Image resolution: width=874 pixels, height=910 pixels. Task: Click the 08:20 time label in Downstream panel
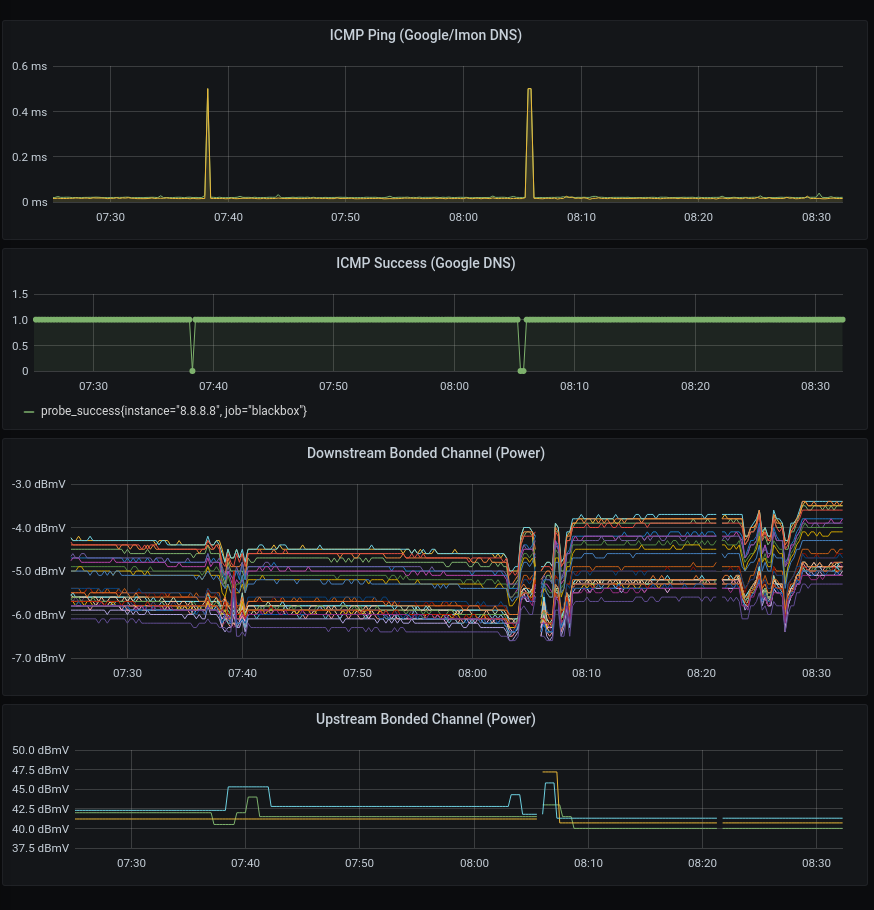pos(702,673)
